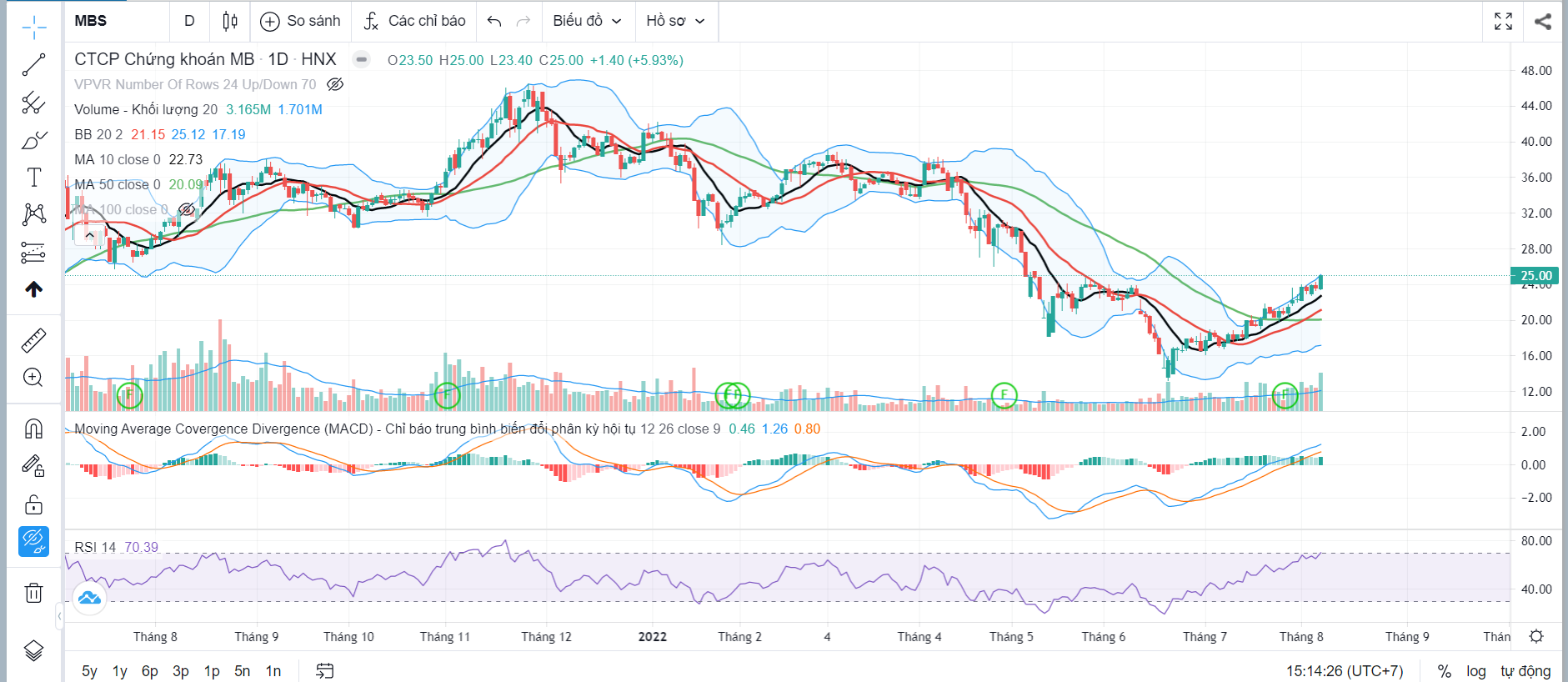
Task: Collapse the indicator legend with the chevron
Action: tap(89, 235)
